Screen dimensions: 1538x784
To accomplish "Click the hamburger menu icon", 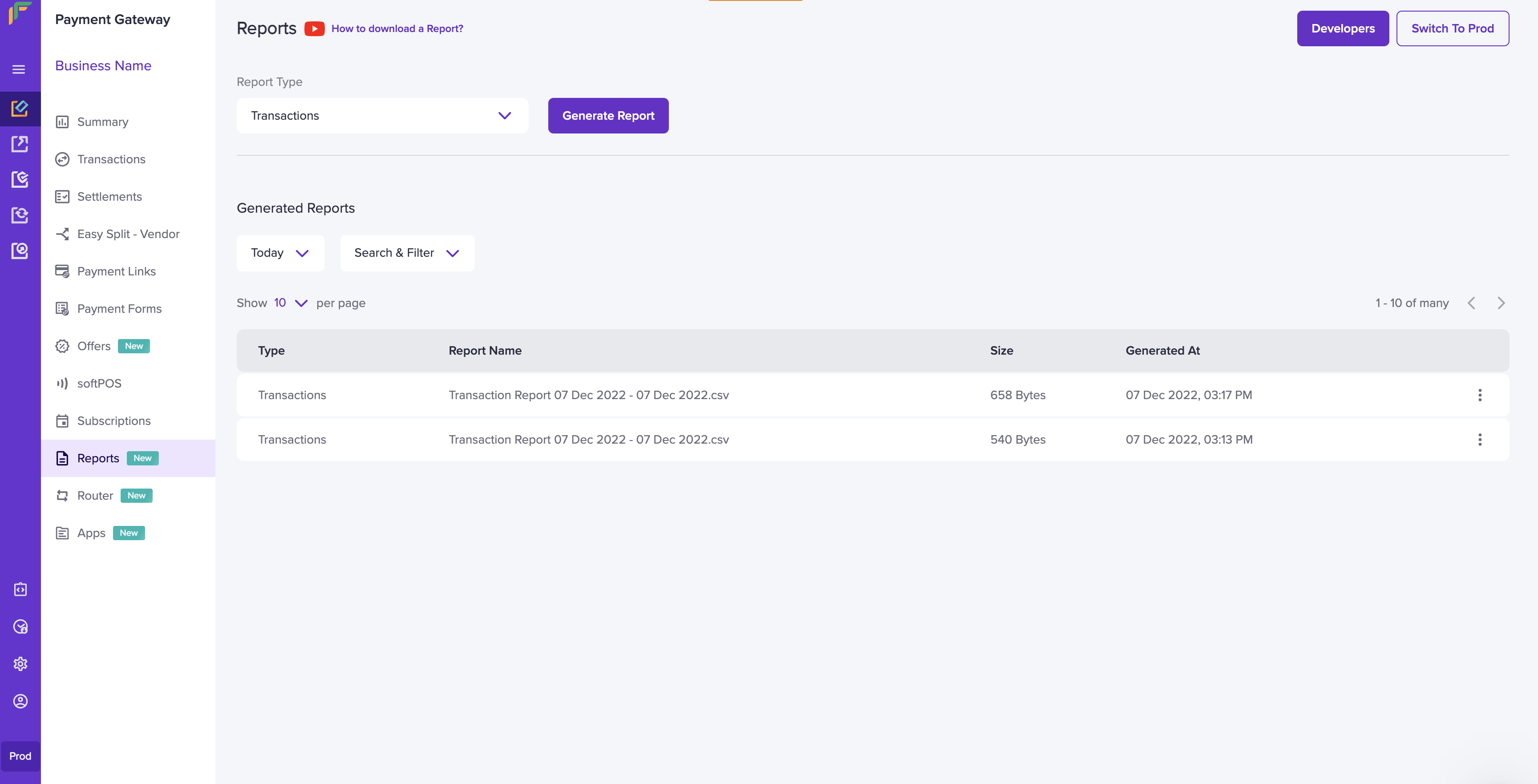I will pyautogui.click(x=19, y=69).
